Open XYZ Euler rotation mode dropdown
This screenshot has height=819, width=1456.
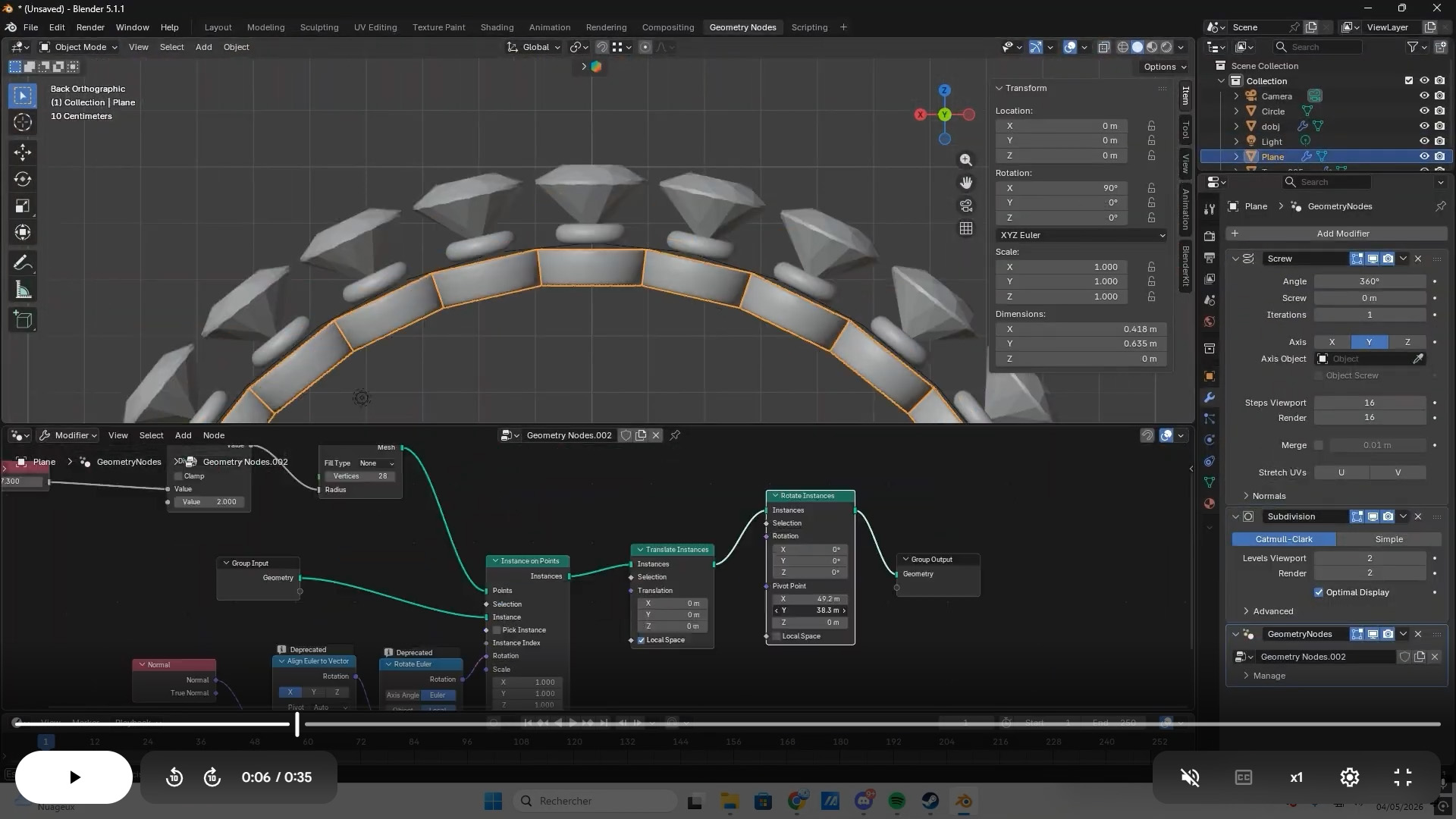(x=1081, y=235)
